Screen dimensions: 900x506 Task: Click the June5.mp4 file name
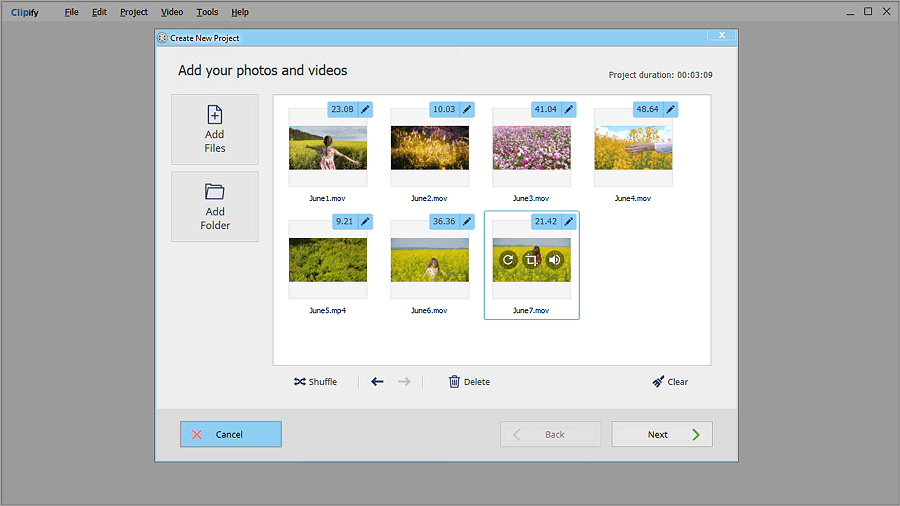pos(328,310)
